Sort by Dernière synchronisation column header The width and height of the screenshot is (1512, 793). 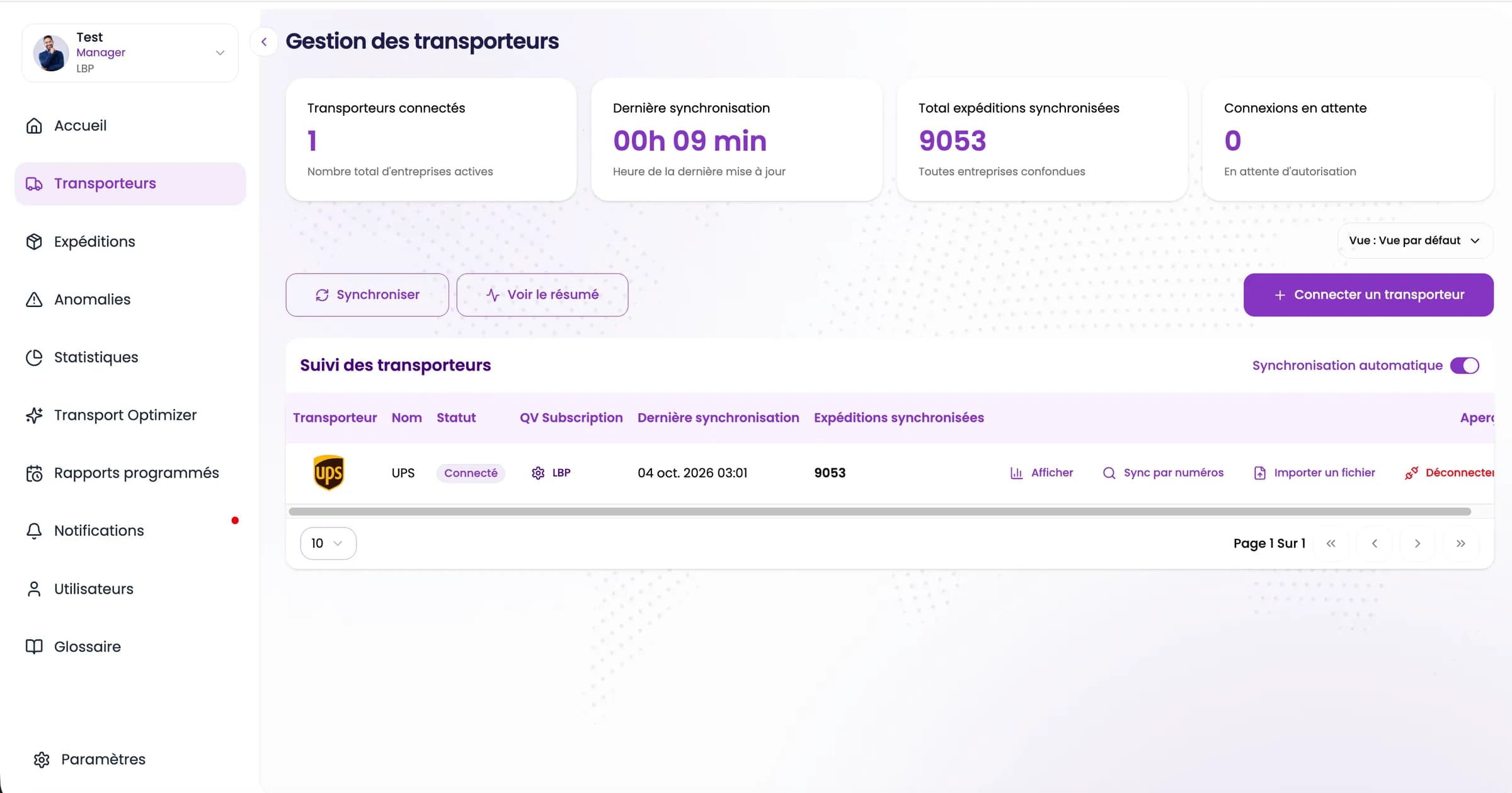point(718,417)
